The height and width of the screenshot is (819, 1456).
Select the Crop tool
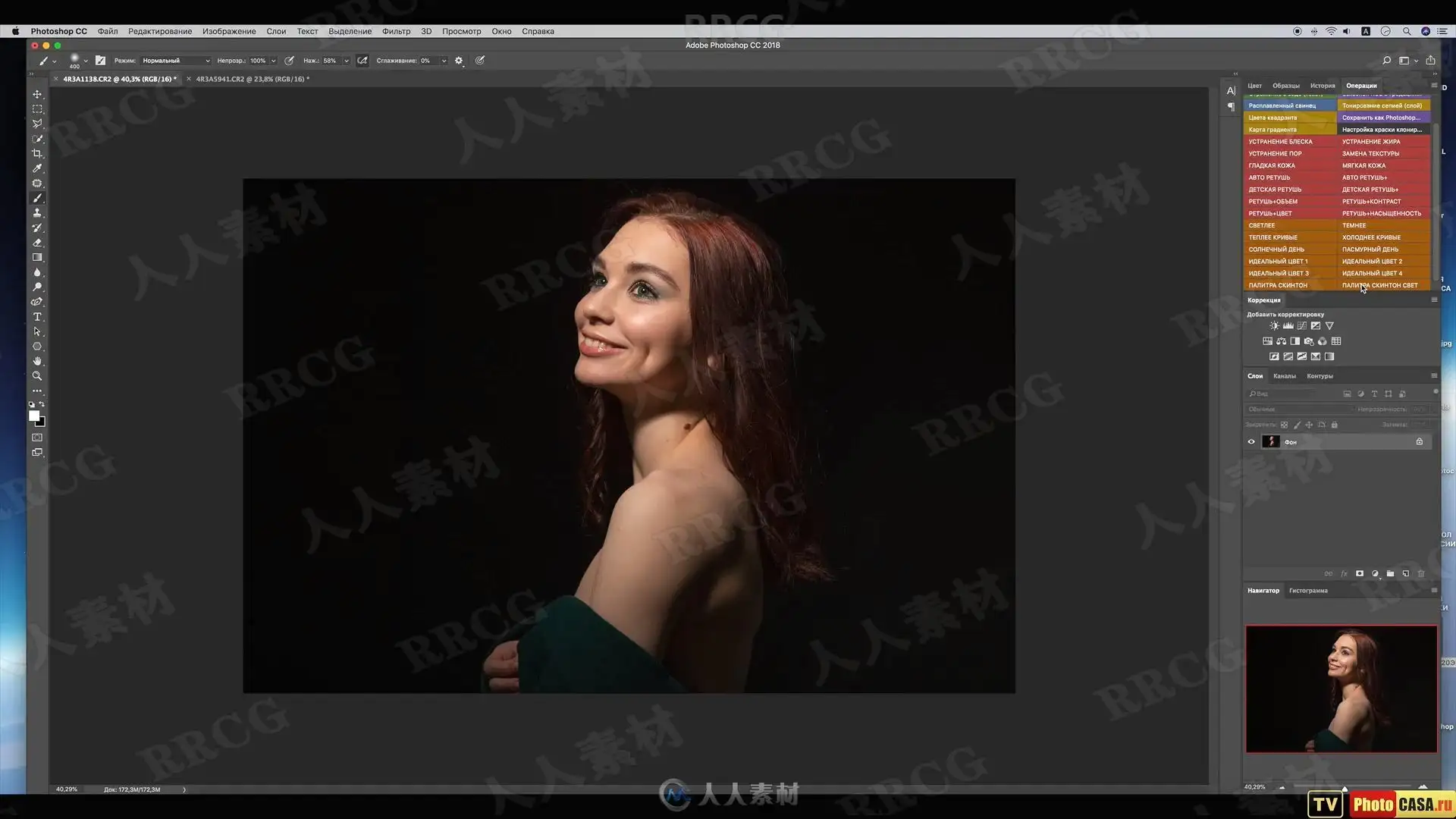pyautogui.click(x=37, y=154)
